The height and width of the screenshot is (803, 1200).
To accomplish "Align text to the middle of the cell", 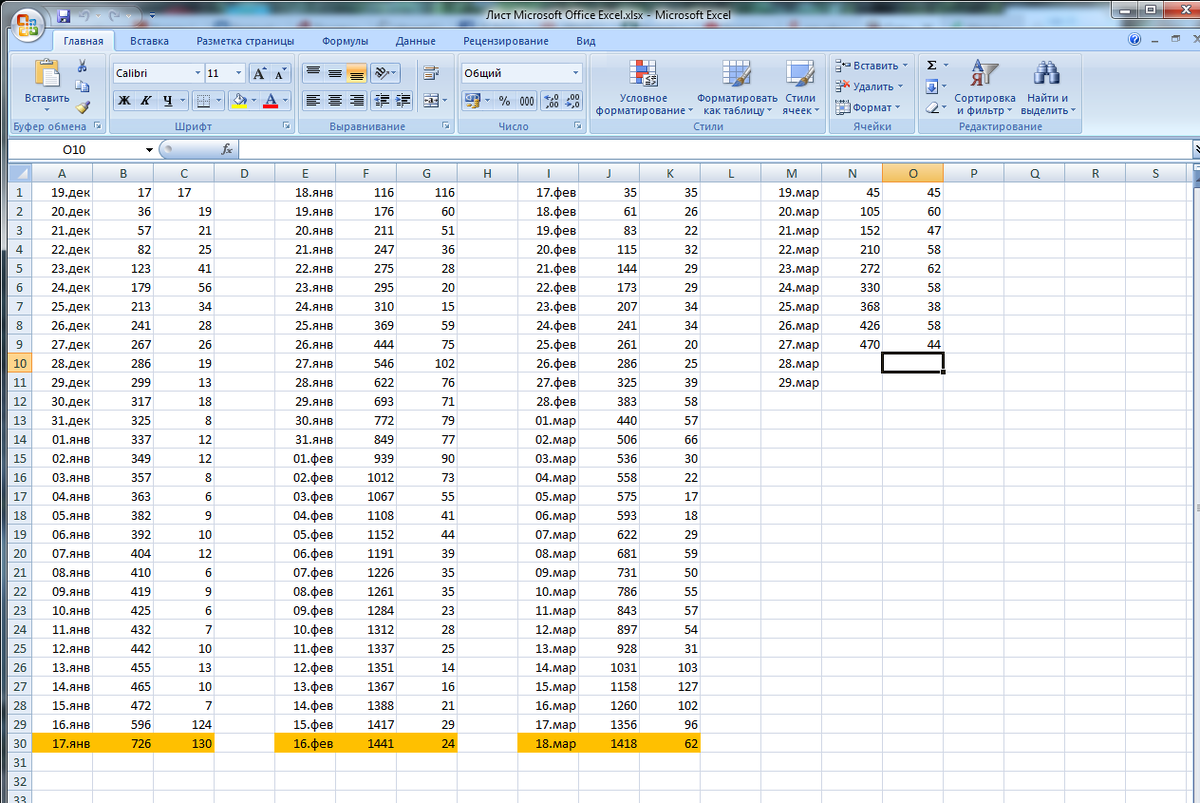I will pos(335,73).
